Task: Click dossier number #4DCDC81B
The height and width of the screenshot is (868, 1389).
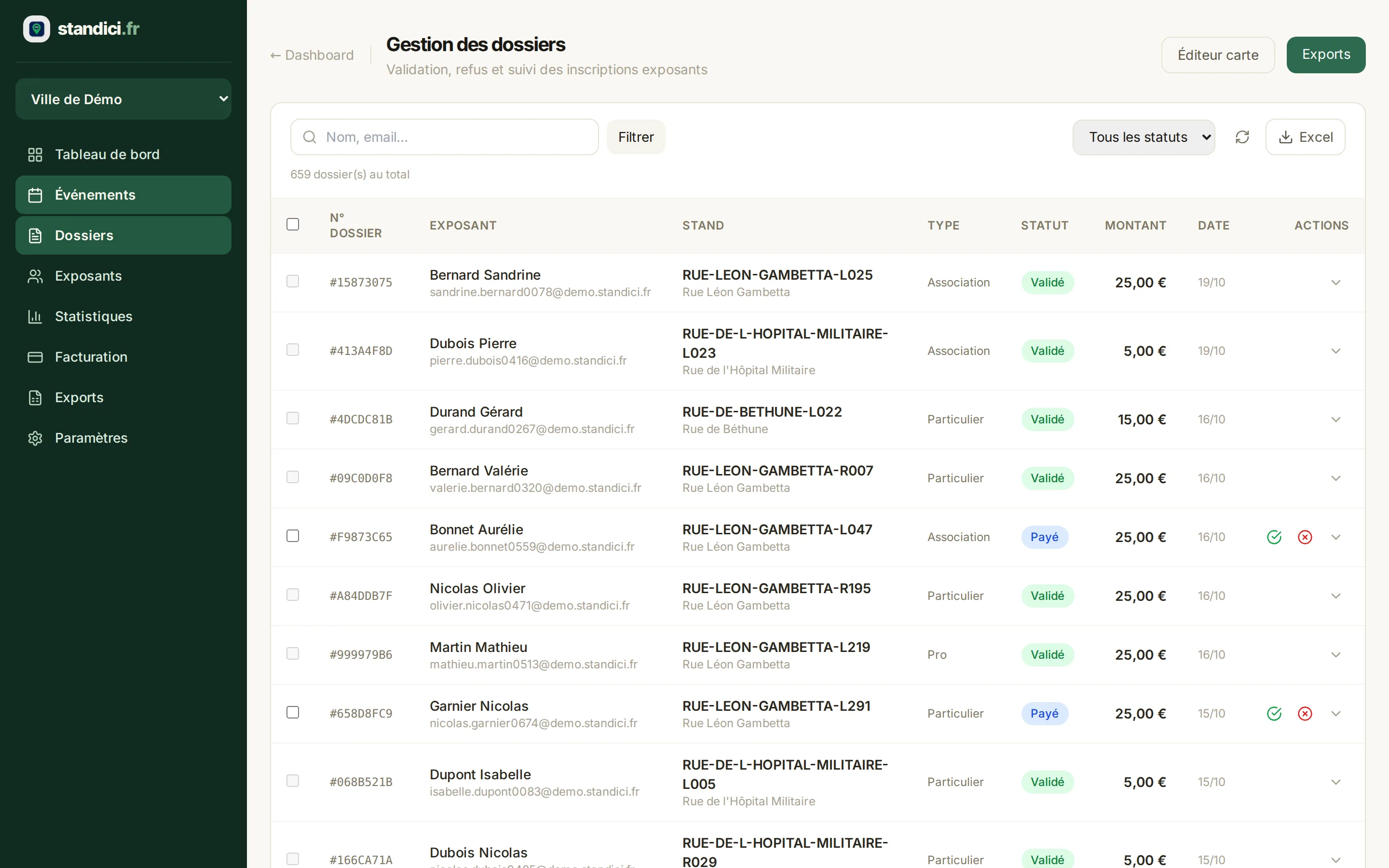Action: coord(361,420)
